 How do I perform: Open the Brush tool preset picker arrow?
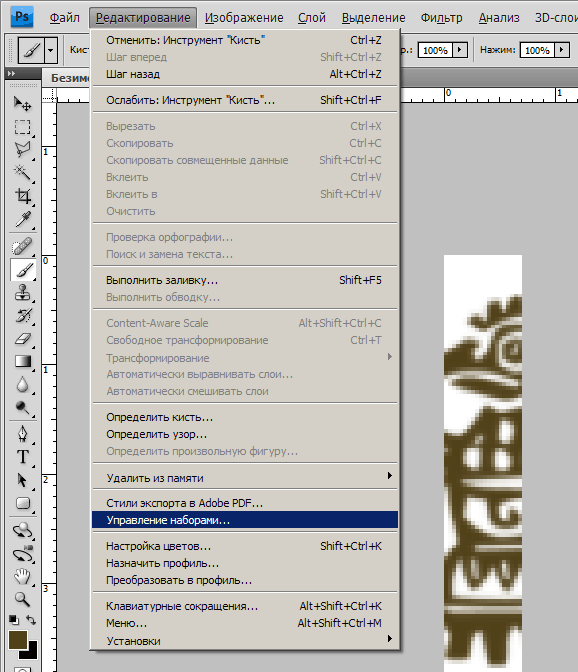[x=51, y=50]
